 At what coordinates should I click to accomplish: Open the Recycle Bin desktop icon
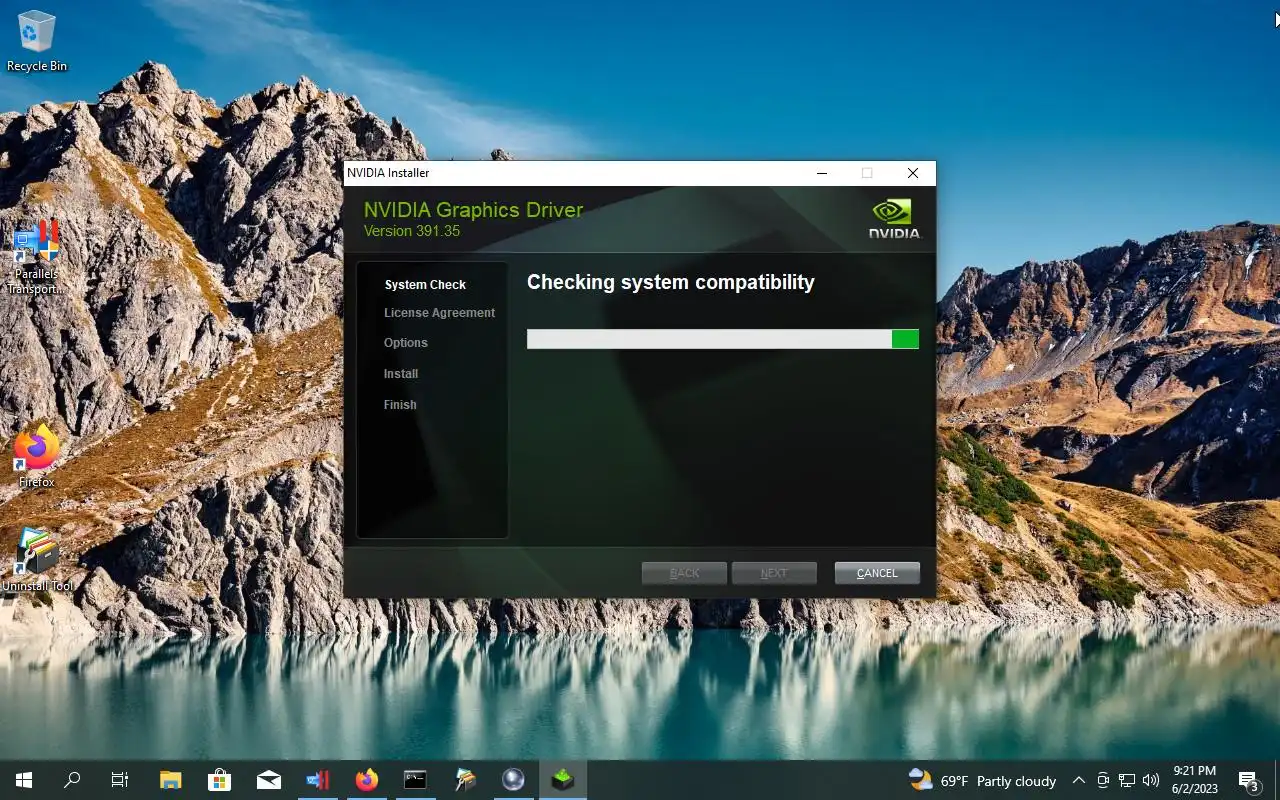pyautogui.click(x=37, y=40)
